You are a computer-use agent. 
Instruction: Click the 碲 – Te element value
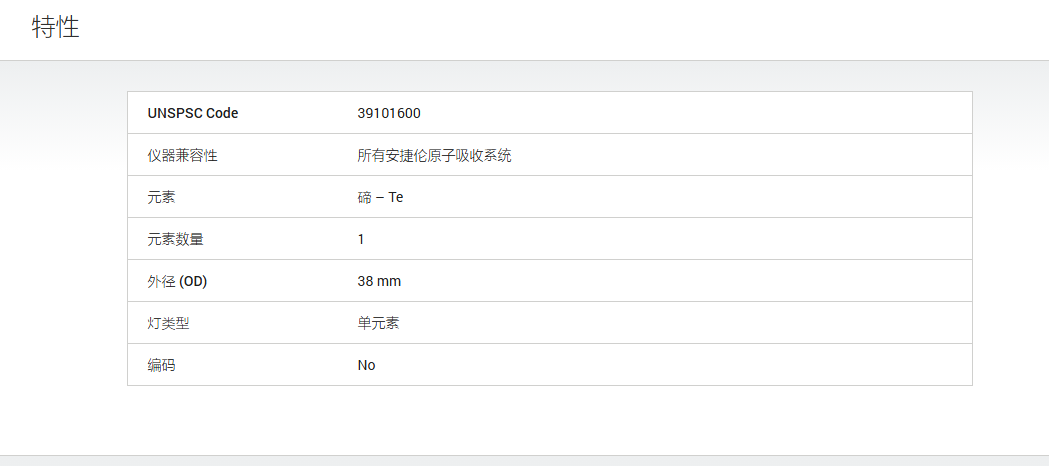pyautogui.click(x=381, y=198)
